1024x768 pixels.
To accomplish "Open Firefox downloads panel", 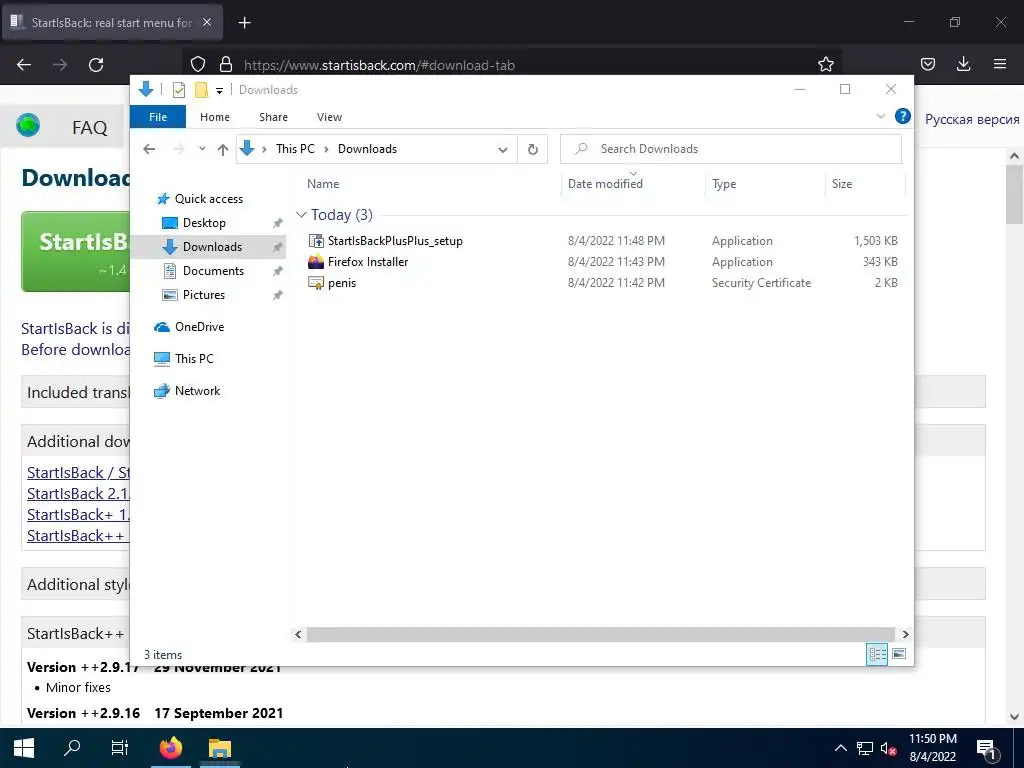I will click(x=963, y=65).
